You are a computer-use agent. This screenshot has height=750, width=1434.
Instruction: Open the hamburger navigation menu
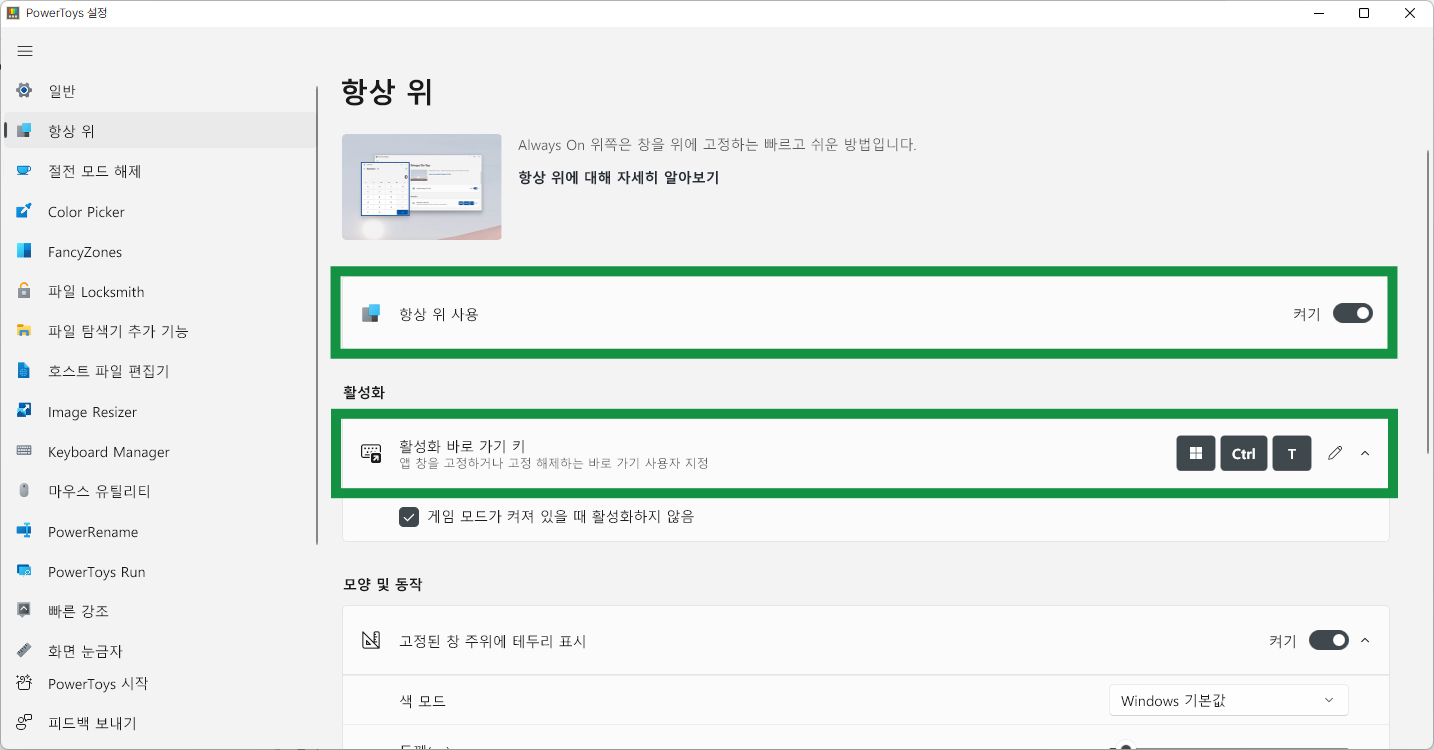point(25,51)
